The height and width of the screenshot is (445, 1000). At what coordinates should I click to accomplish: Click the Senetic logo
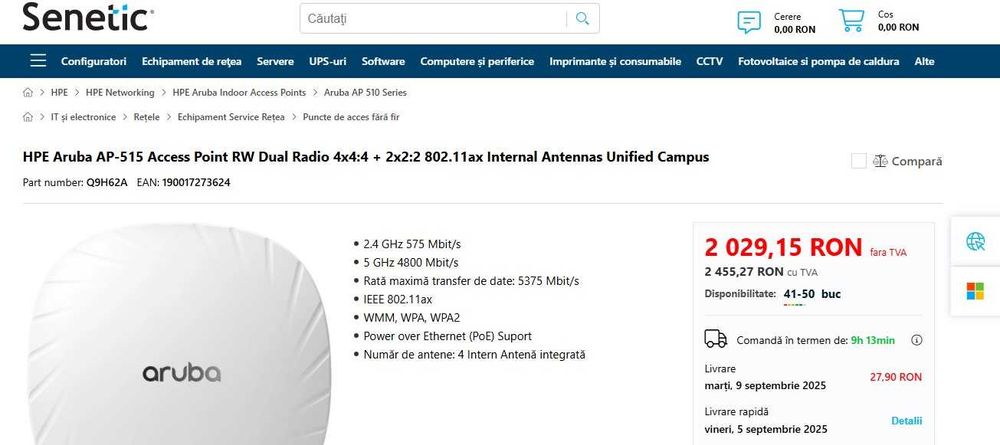pos(87,18)
